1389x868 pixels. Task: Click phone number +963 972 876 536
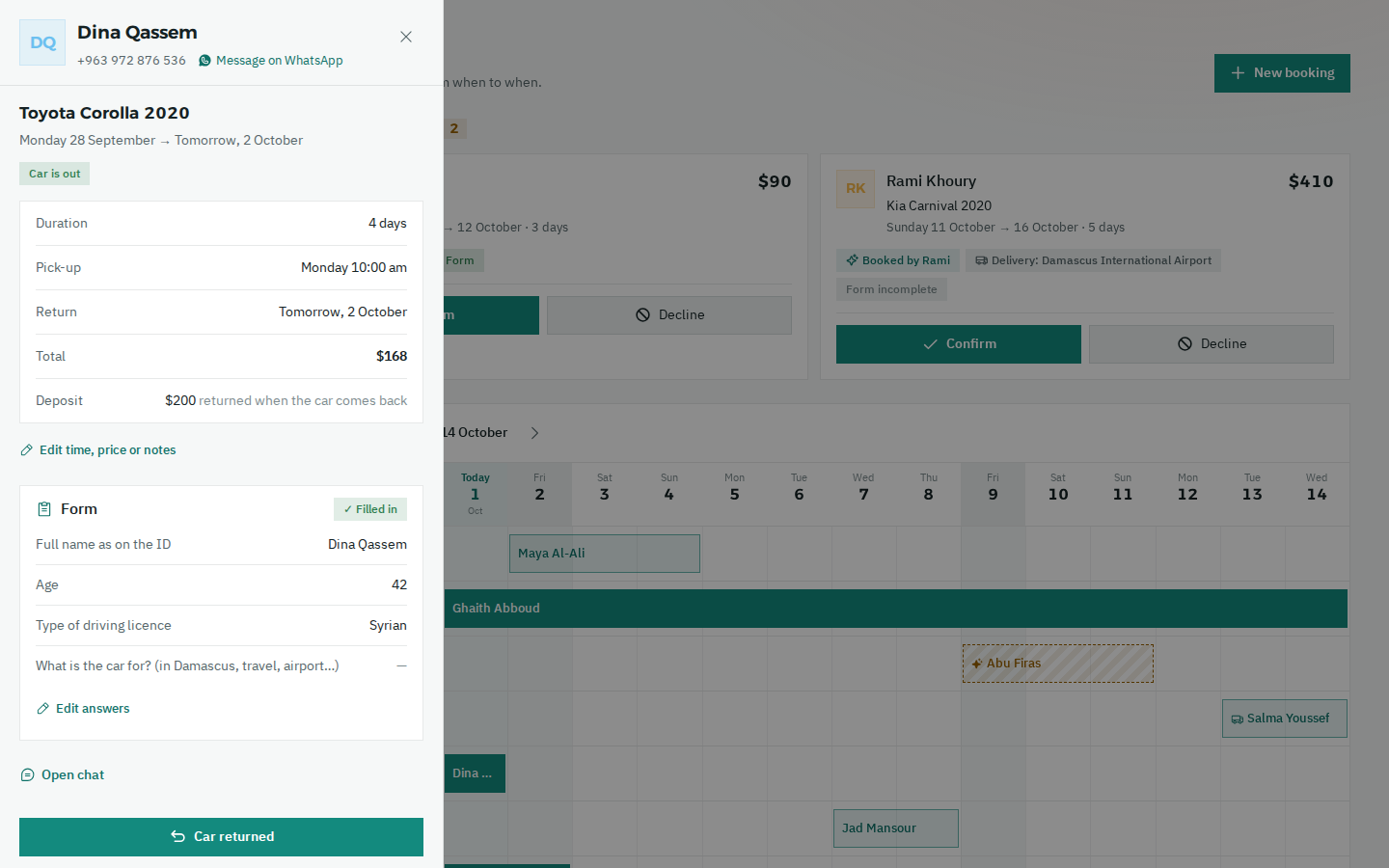point(131,61)
